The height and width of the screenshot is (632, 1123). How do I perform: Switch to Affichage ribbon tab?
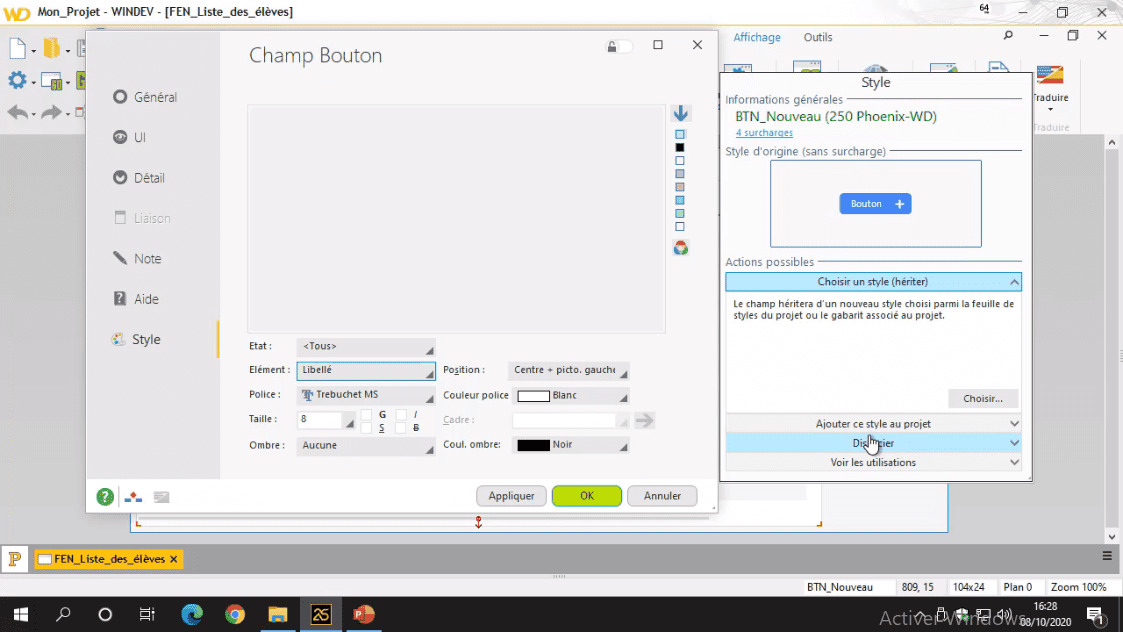point(756,37)
